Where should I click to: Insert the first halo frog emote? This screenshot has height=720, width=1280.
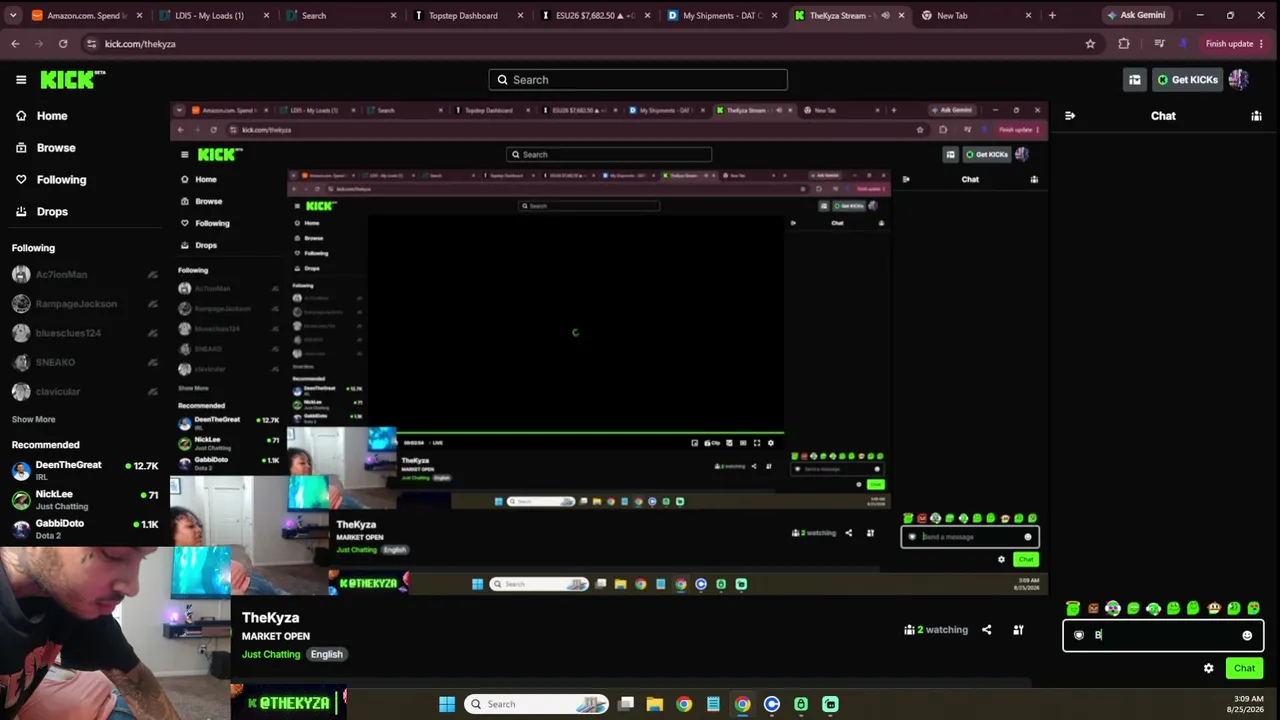(x=1073, y=608)
